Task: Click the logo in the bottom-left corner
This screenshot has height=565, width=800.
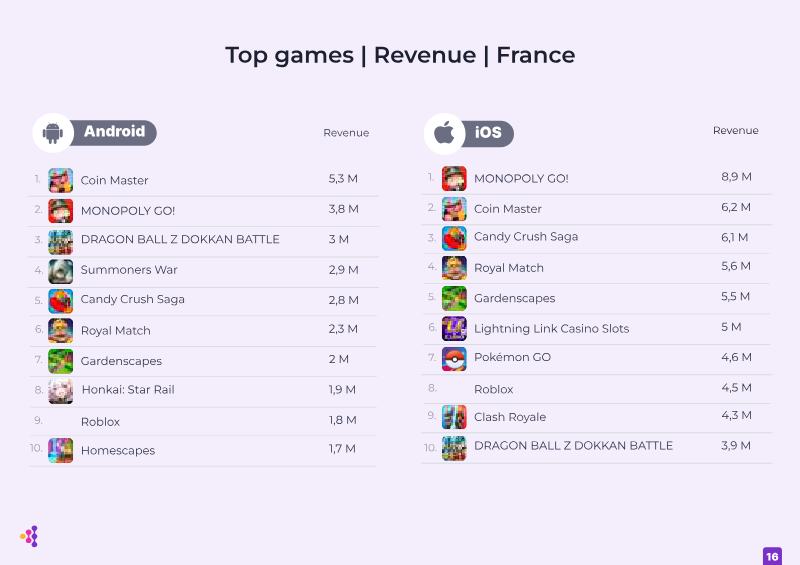Action: [29, 536]
